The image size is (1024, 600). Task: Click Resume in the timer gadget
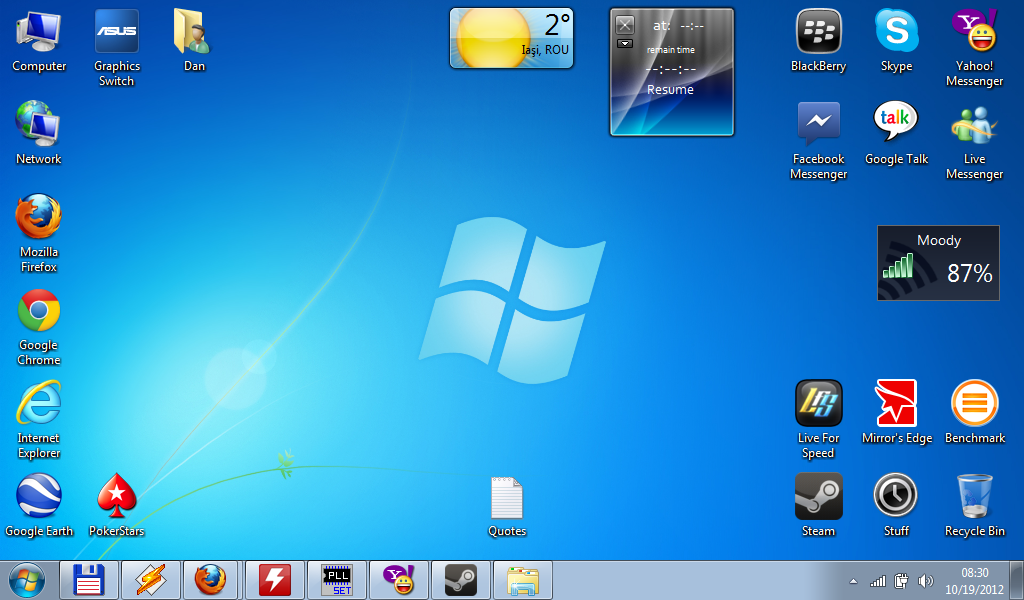(x=670, y=89)
